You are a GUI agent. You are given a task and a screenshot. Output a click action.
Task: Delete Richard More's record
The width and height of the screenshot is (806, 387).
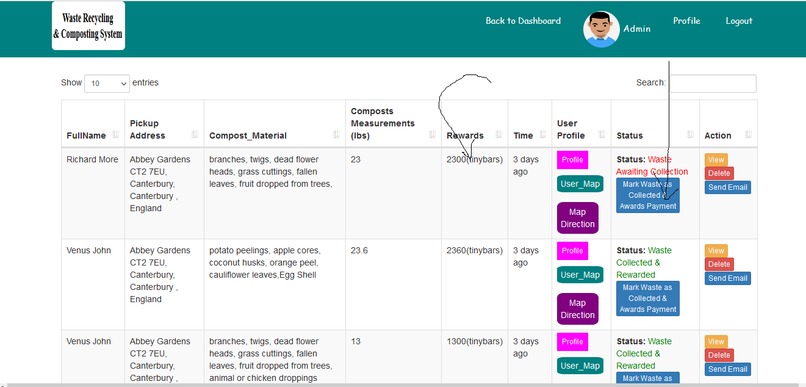click(x=719, y=173)
